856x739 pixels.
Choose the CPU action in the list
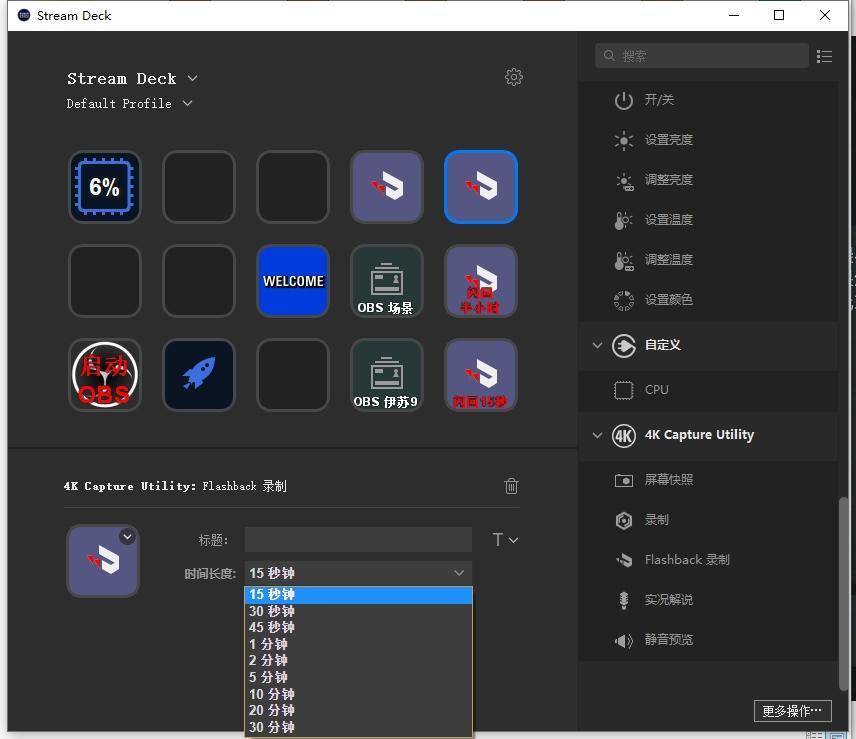(x=708, y=390)
